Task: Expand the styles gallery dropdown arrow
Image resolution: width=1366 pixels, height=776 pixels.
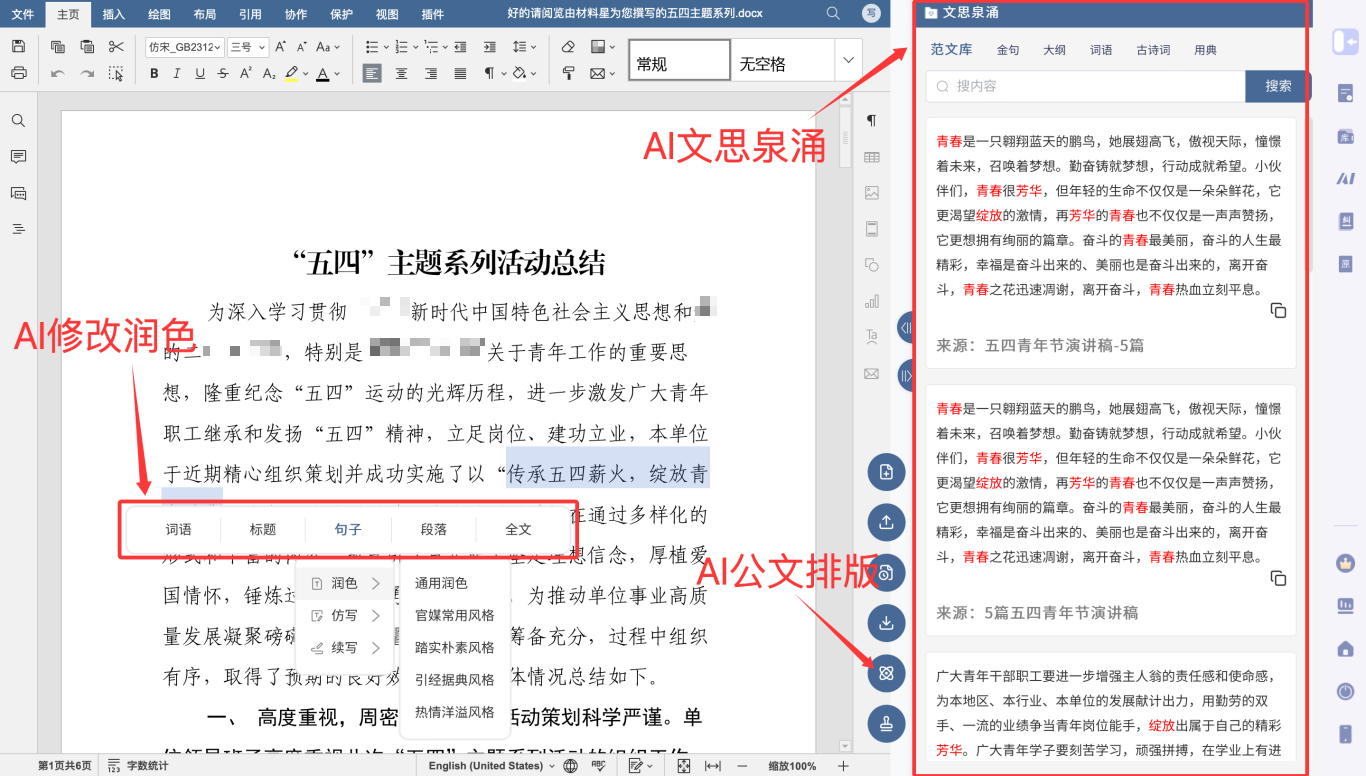Action: pyautogui.click(x=848, y=61)
